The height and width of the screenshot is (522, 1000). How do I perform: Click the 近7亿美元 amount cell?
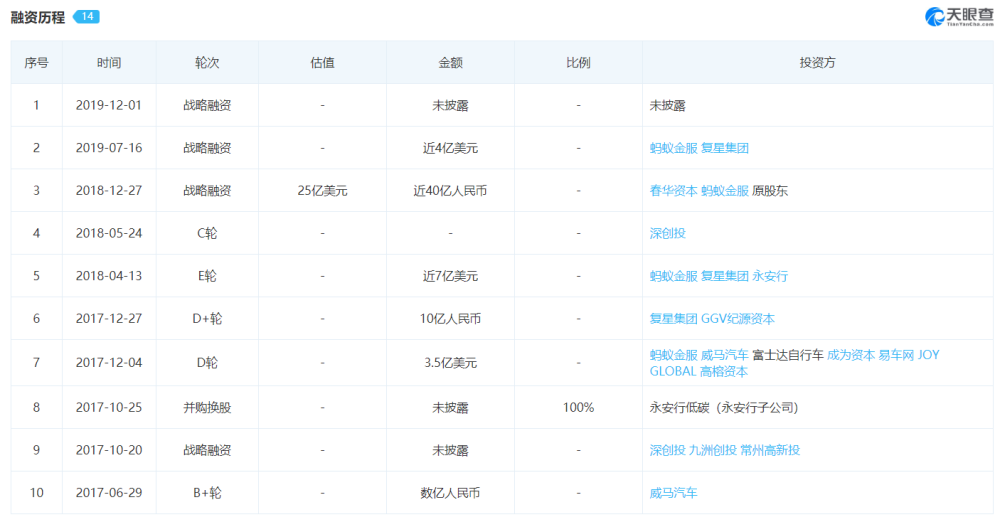tap(450, 276)
